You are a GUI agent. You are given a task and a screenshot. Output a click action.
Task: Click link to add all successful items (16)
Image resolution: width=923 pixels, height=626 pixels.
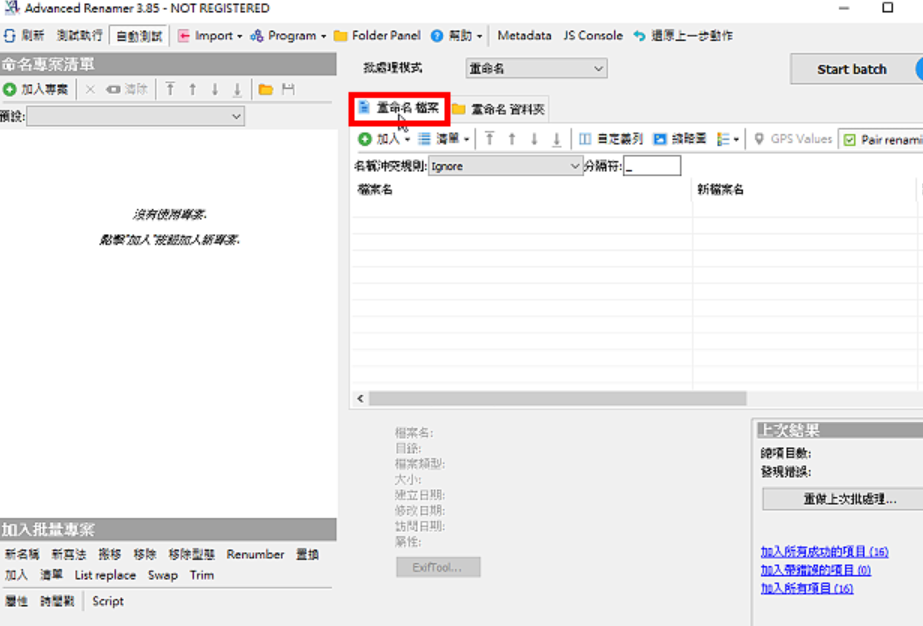pyautogui.click(x=824, y=552)
